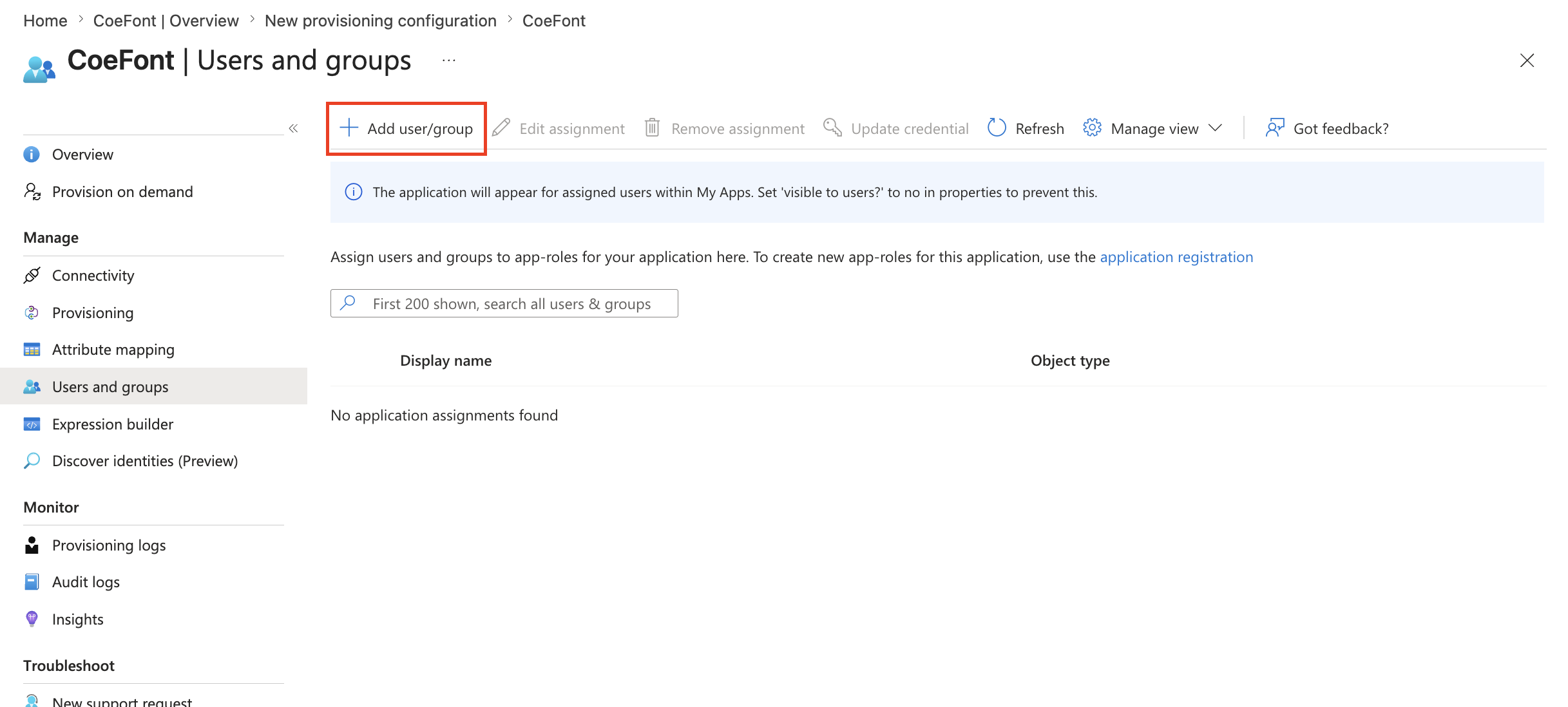Screen dimensions: 1568x707
Task: Close the Users and groups blade
Action: tap(1527, 61)
